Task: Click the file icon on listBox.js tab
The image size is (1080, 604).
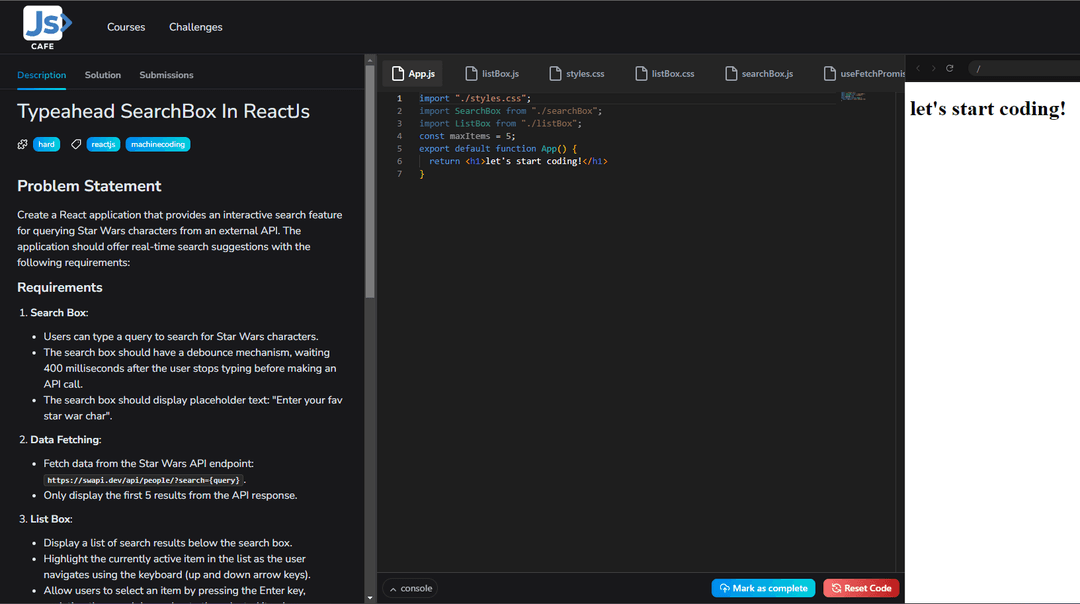Action: coord(471,74)
